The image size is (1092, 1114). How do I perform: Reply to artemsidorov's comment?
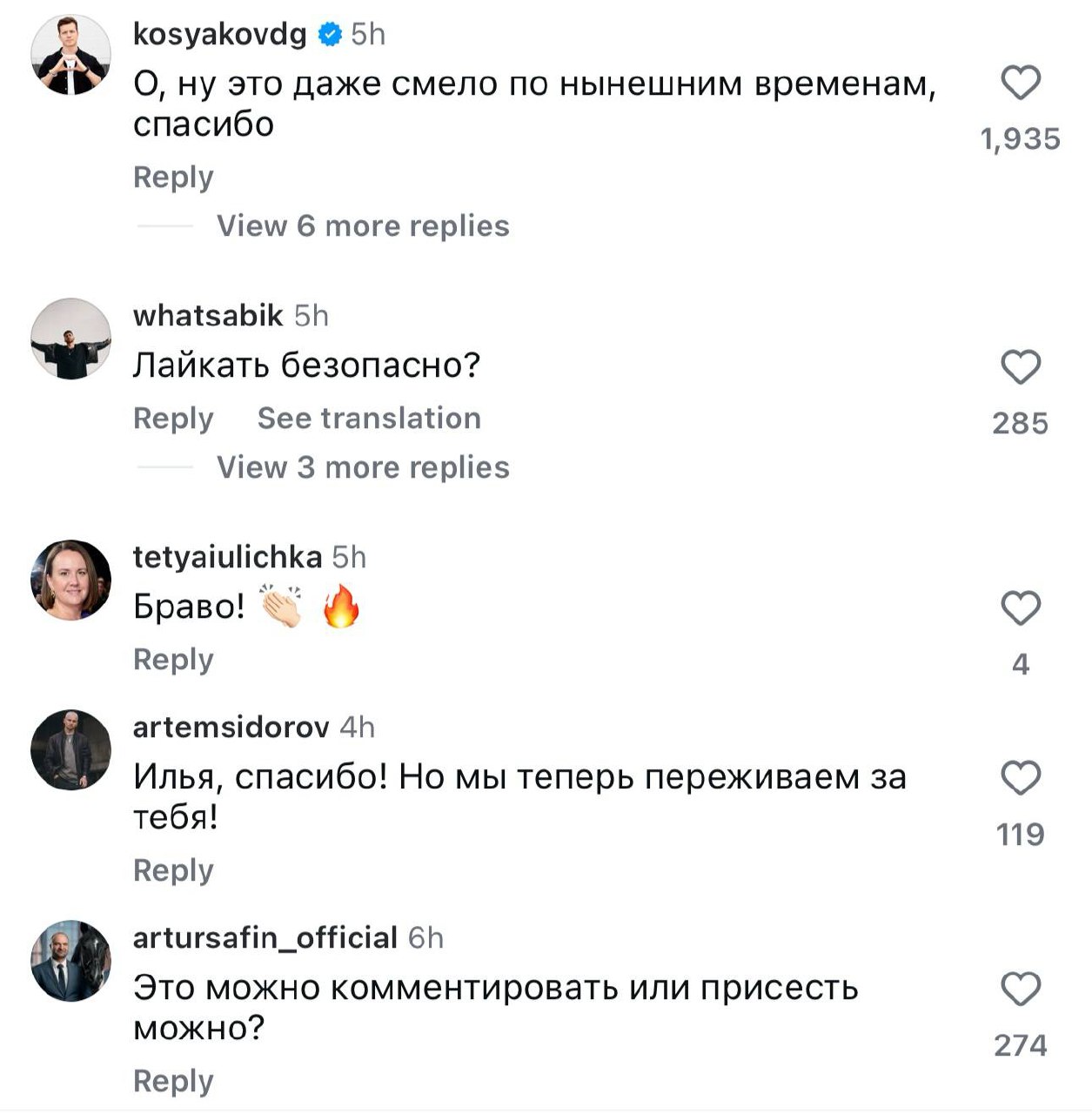click(x=173, y=870)
